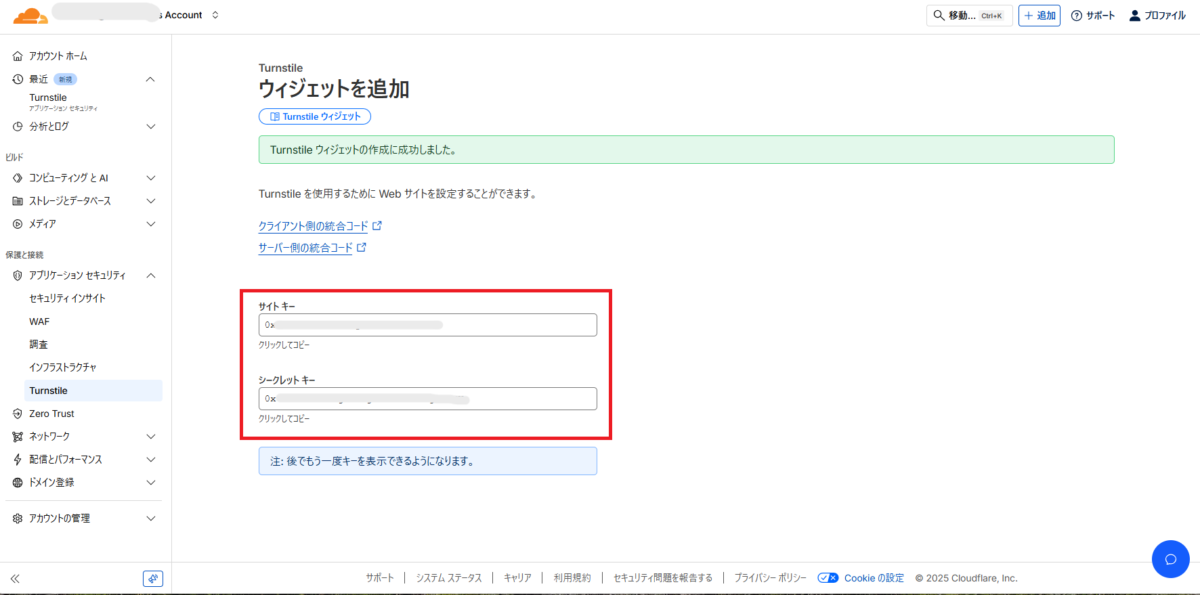Select WAF in the sidebar
1200x595 pixels.
(40, 321)
